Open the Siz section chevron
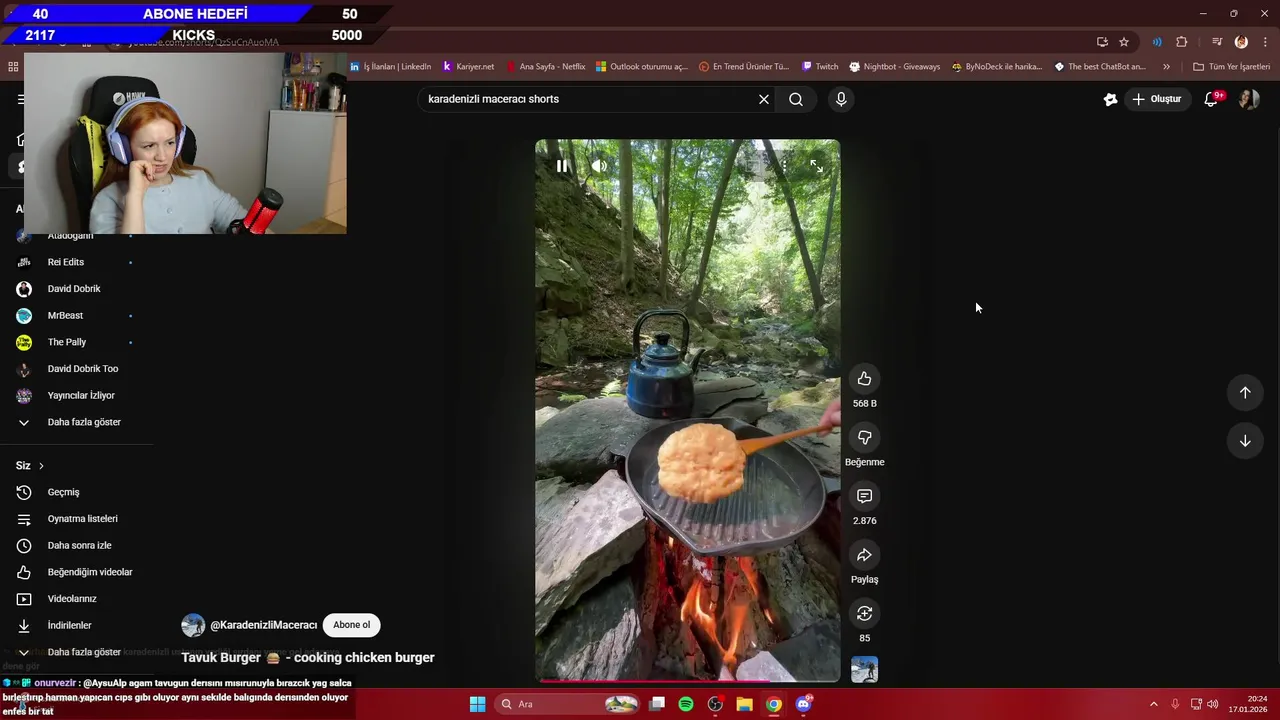 (x=41, y=466)
